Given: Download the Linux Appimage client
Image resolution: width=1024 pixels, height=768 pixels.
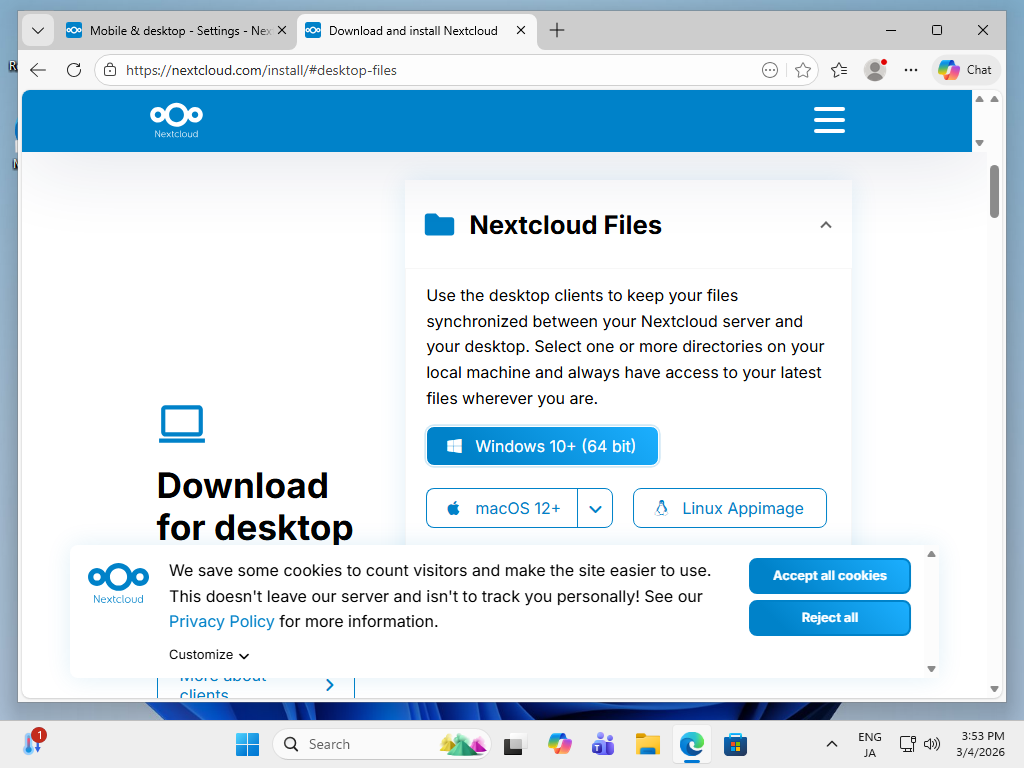Looking at the screenshot, I should click(x=729, y=508).
